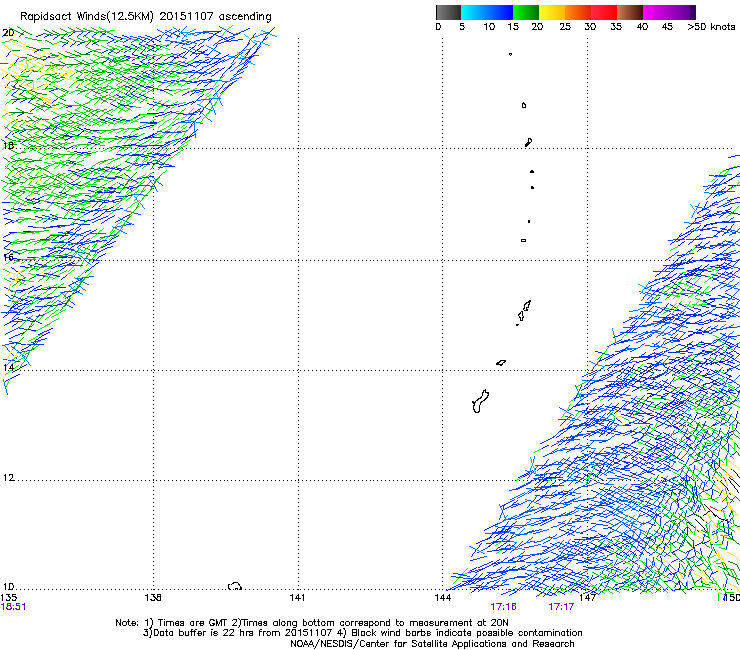Screen dimensions: 740x650
Task: Click the longitude label "138" on bottom axis
Action: [153, 598]
